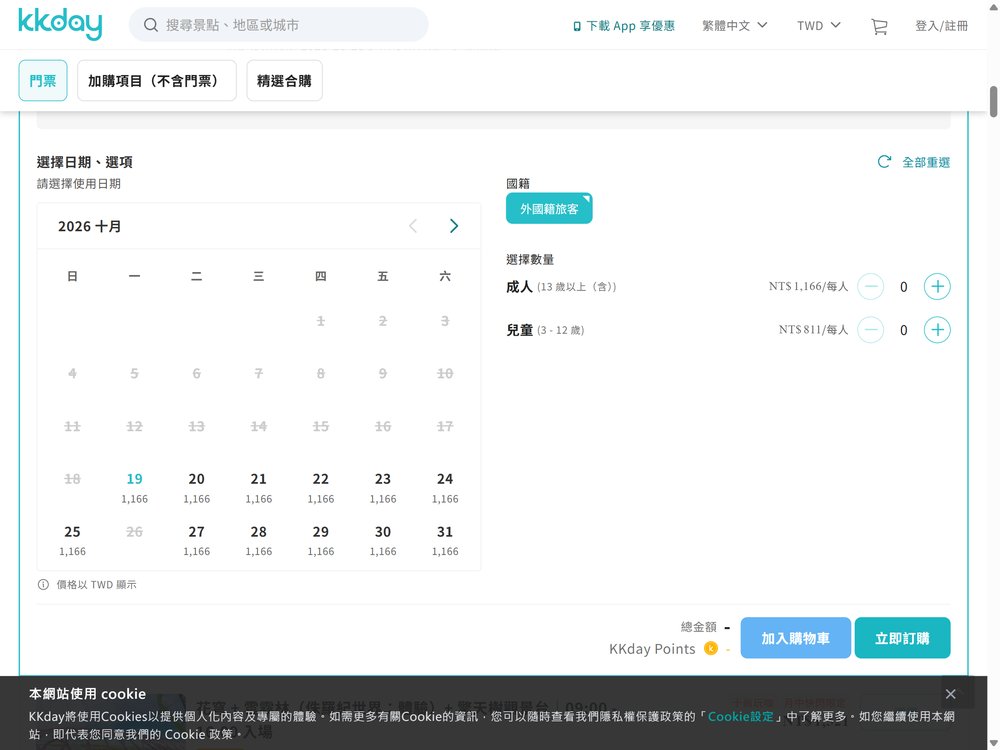Click 加入購物車 button
This screenshot has width=1000, height=750.
tap(795, 638)
